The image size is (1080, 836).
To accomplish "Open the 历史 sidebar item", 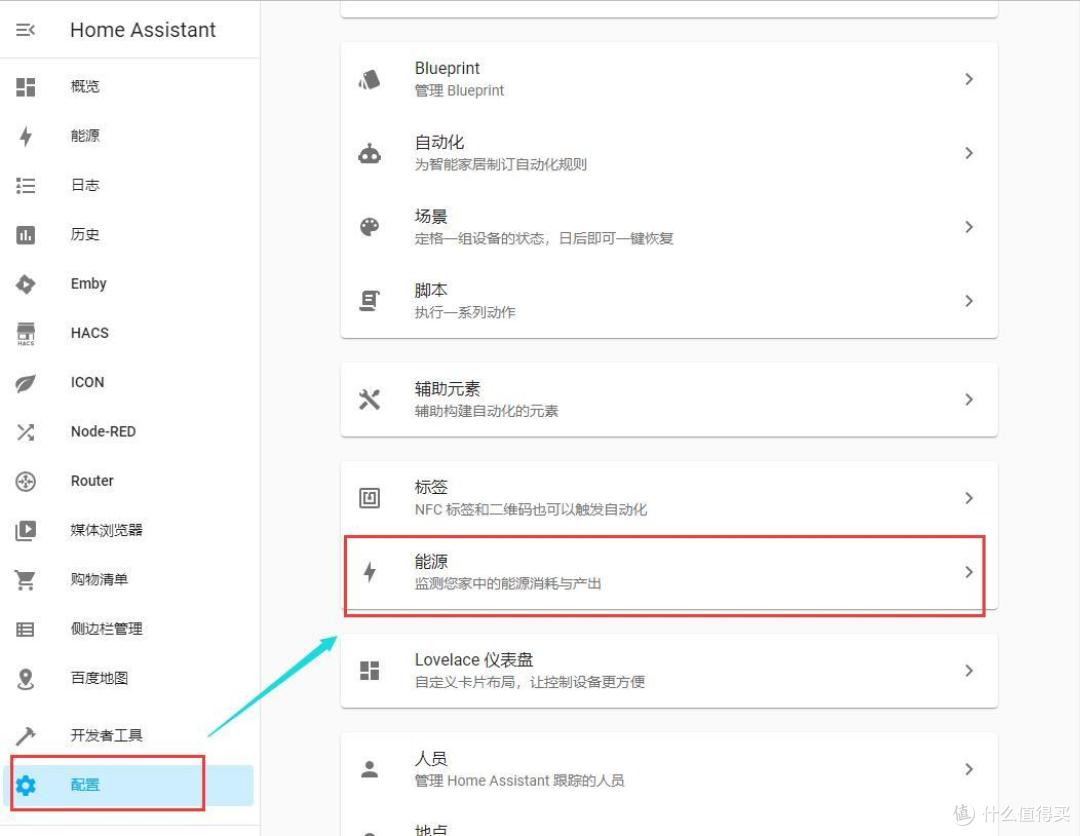I will point(129,235).
